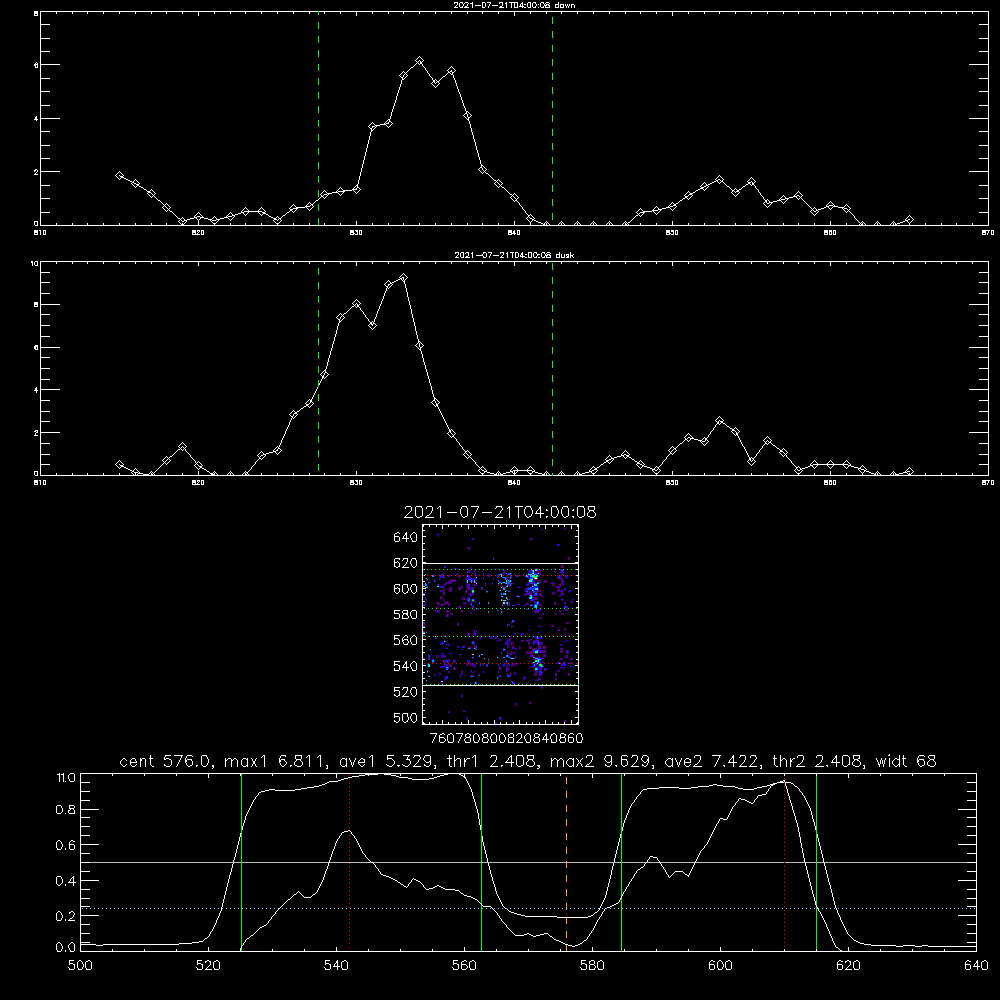Viewport: 1000px width, 1000px height.
Task: Click the upper solid white line in the image
Action: [500, 563]
